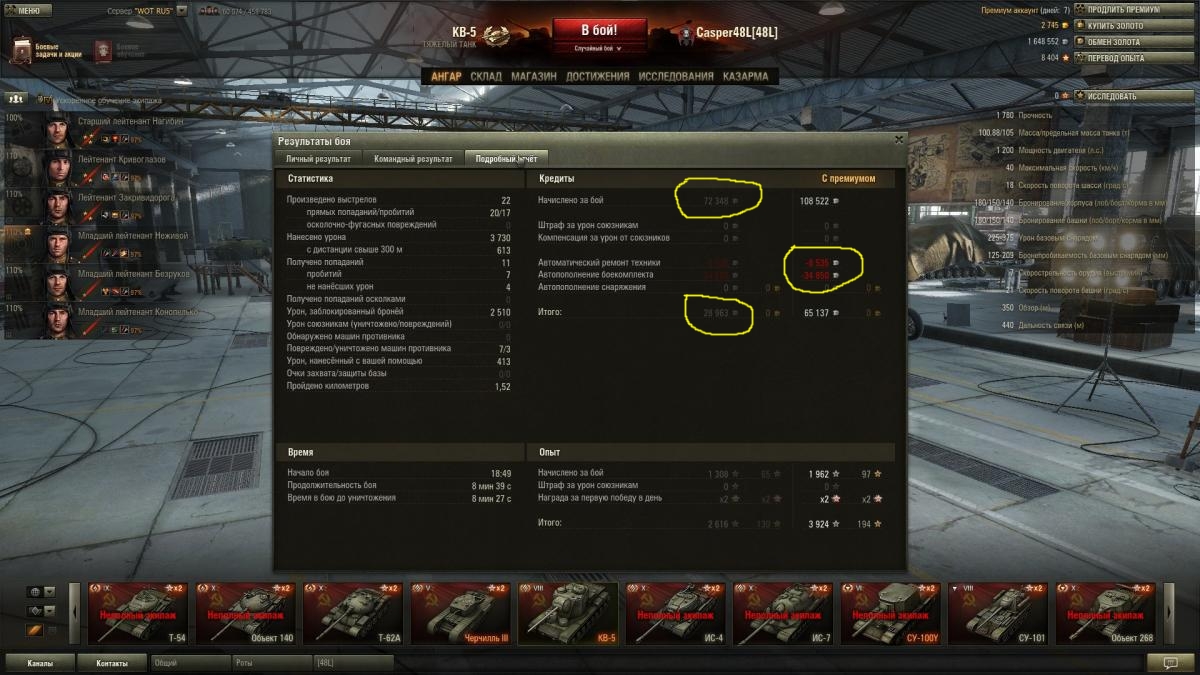
Task: Click the crew barracks icon above crew list
Action: click(15, 99)
